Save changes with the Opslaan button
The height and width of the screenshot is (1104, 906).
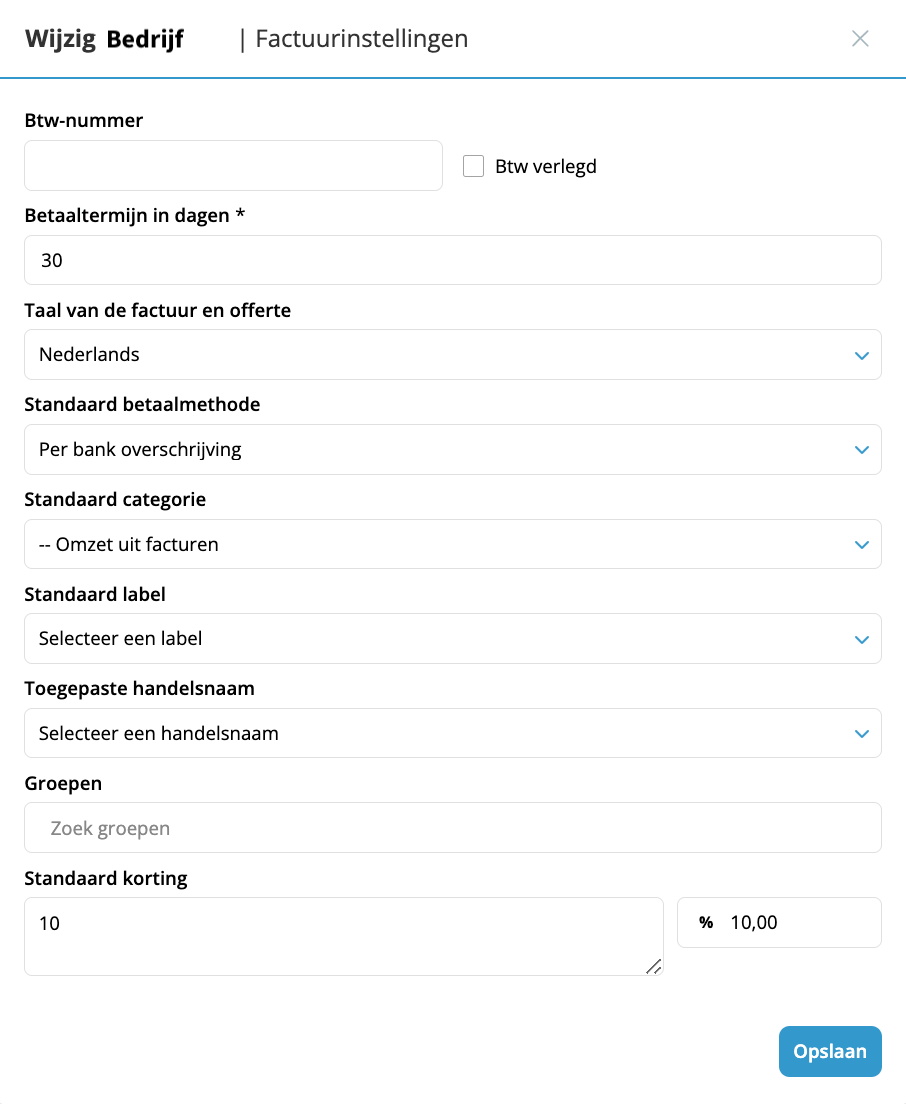(x=830, y=1051)
